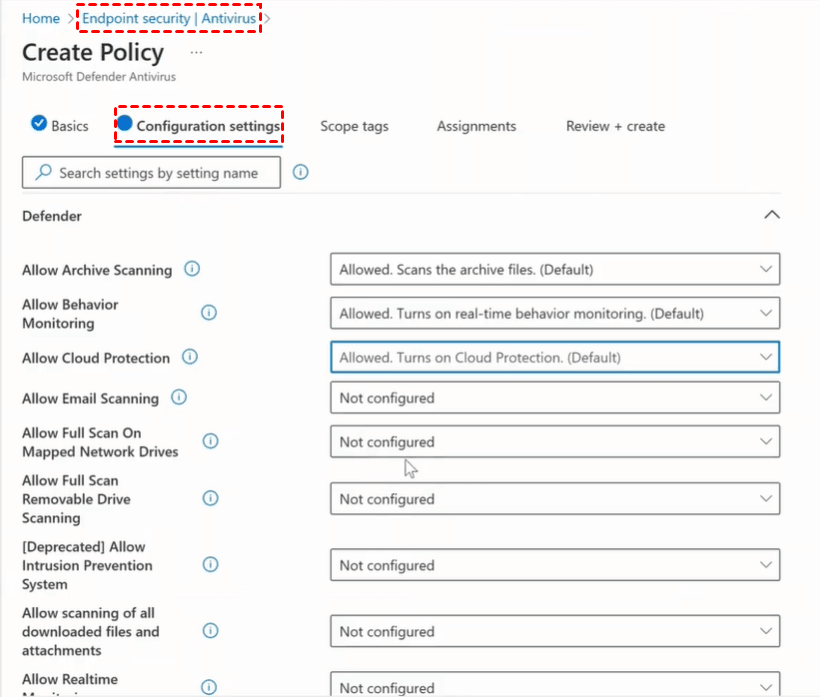Click the search settings by name field
Viewport: 820px width, 697px height.
152,172
